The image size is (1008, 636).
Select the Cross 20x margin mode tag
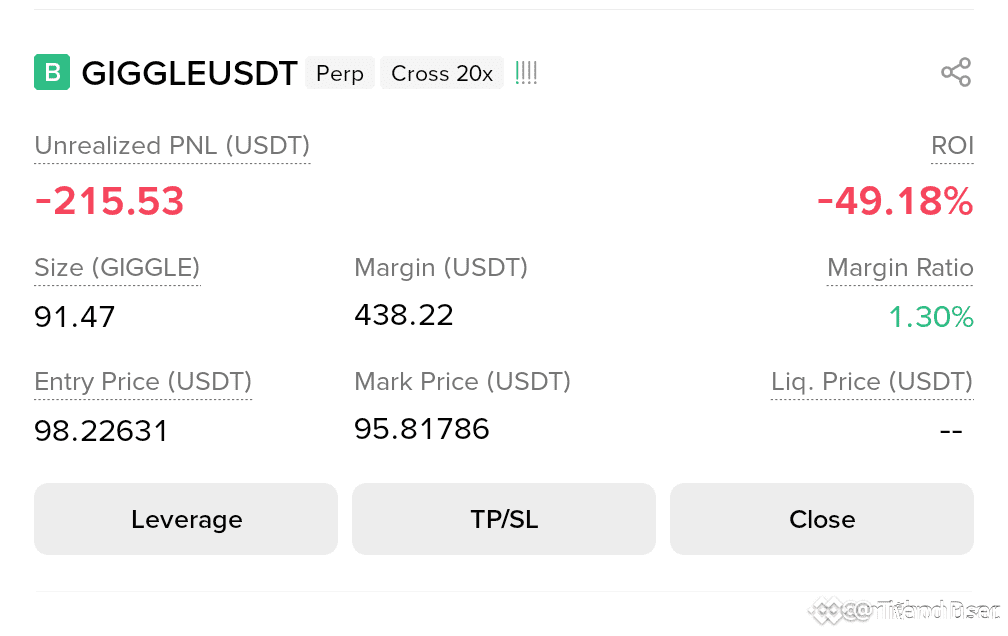coord(442,73)
